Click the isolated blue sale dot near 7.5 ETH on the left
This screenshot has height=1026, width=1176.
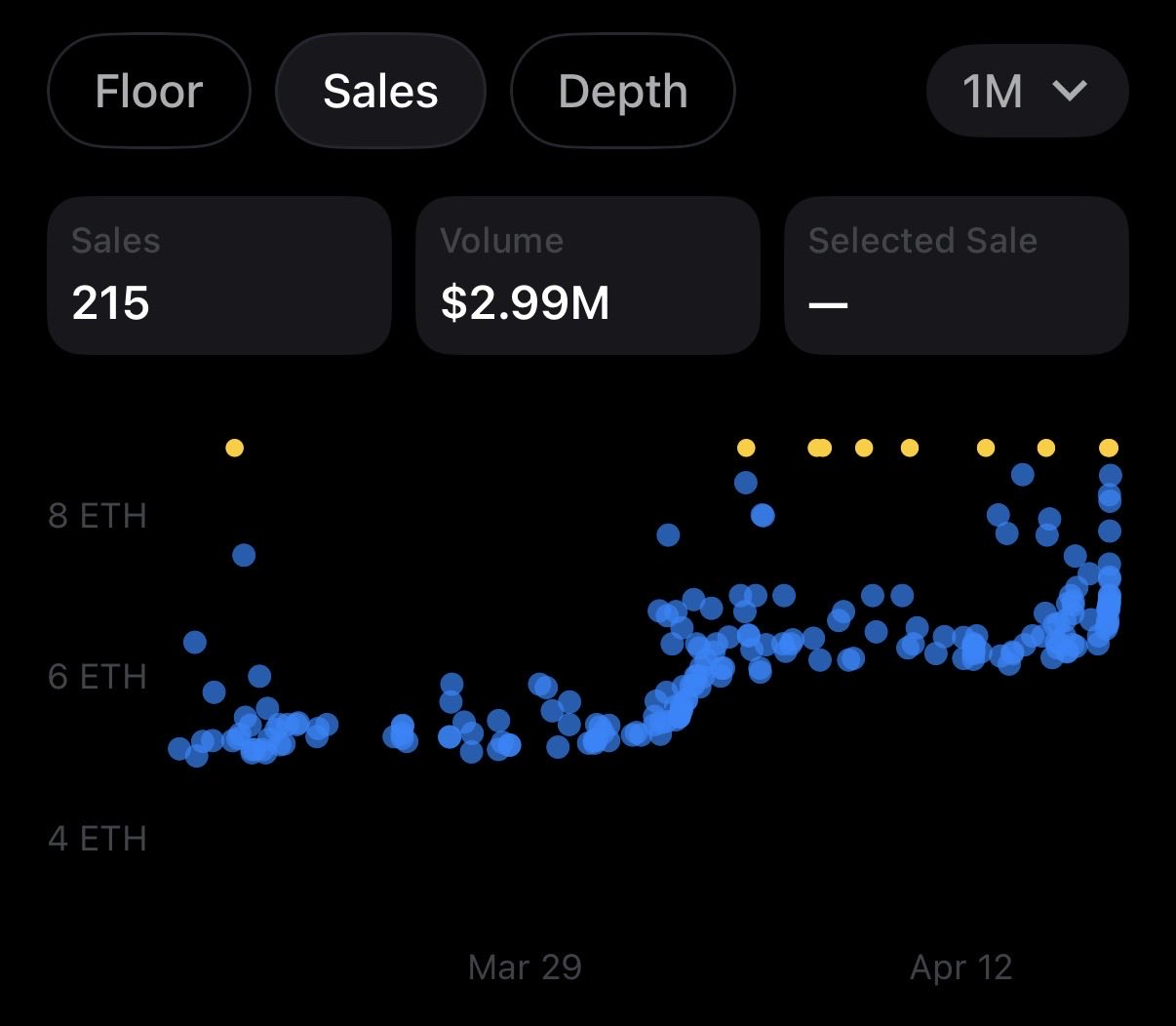point(244,555)
